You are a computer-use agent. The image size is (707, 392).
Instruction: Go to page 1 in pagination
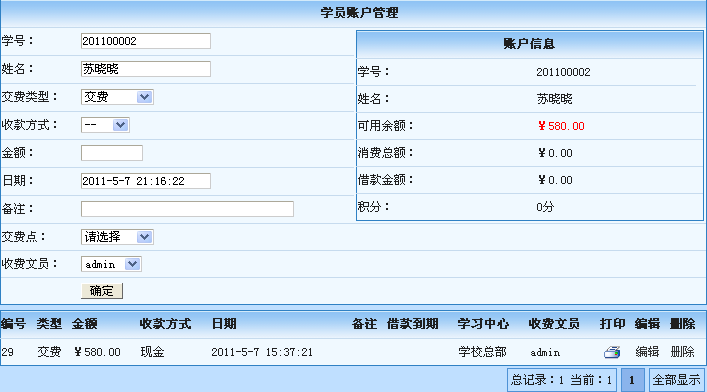click(632, 380)
